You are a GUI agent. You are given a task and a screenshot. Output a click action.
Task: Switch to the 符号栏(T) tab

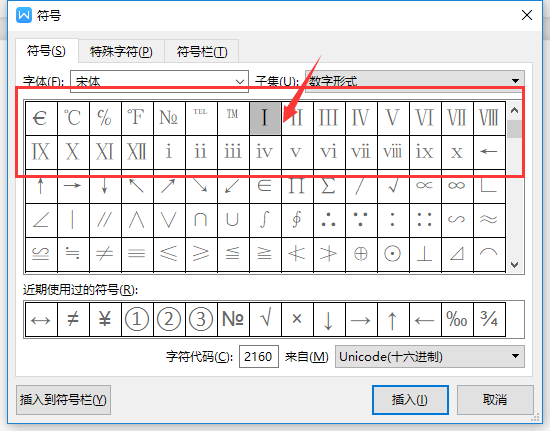202,52
